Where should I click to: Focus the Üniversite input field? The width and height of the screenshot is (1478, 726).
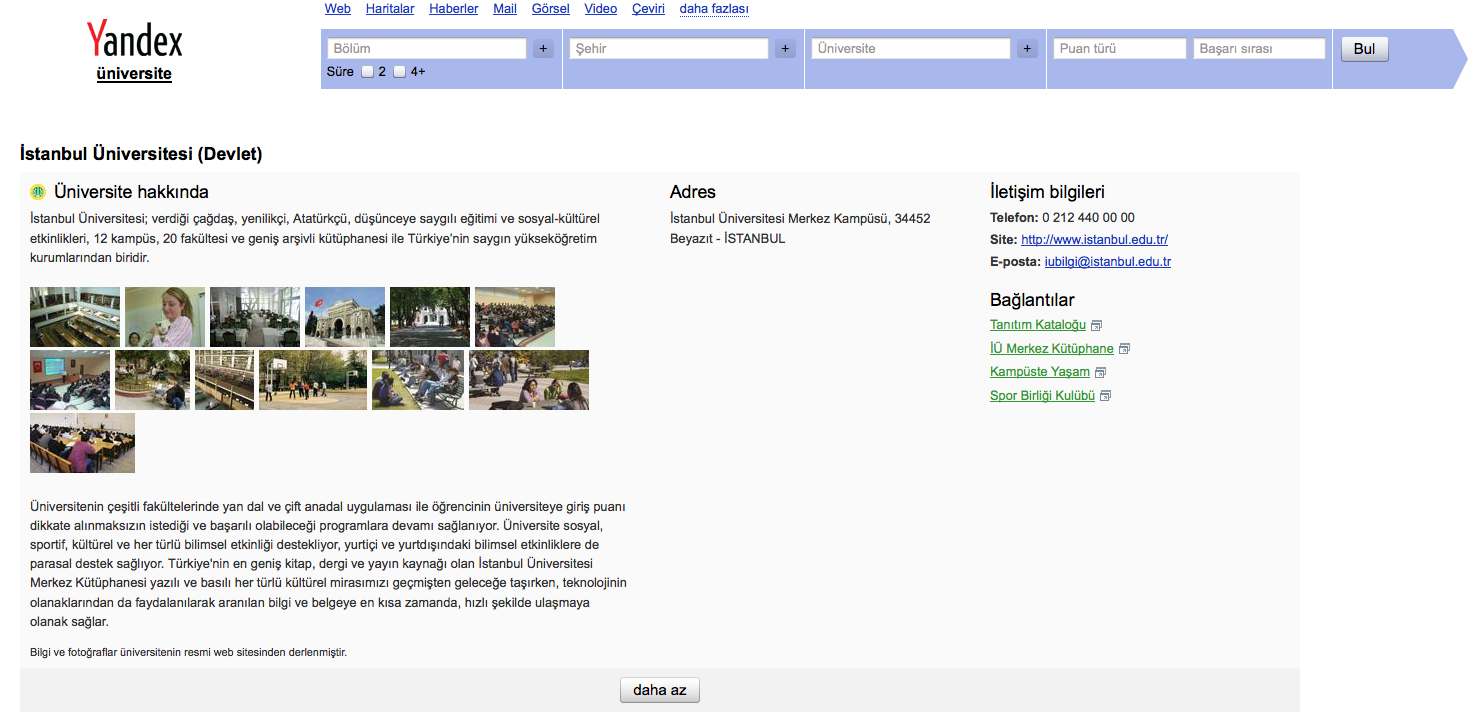click(911, 48)
